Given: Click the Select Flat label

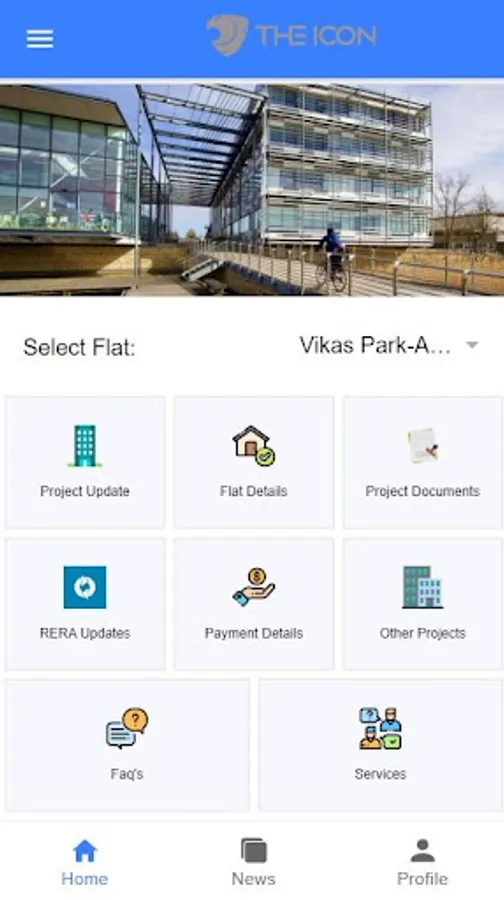Looking at the screenshot, I should click(x=79, y=347).
